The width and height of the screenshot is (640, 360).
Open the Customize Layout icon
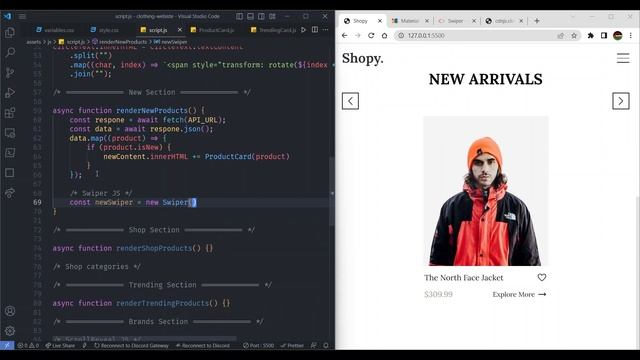tap(272, 16)
